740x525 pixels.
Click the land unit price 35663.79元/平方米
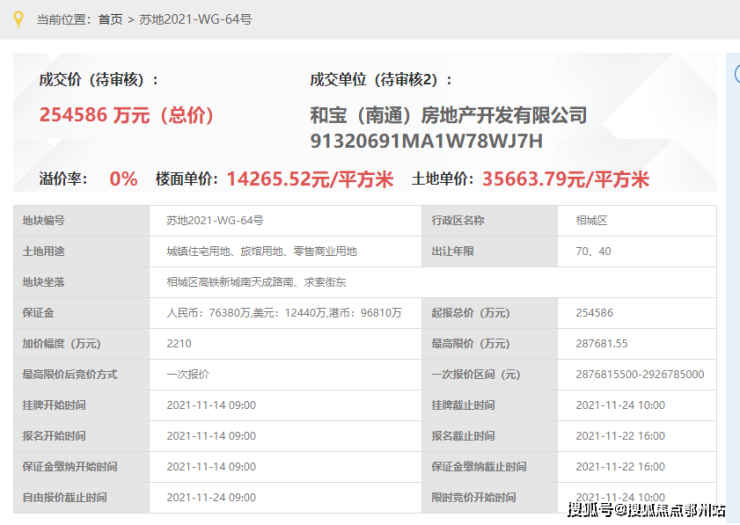(566, 179)
